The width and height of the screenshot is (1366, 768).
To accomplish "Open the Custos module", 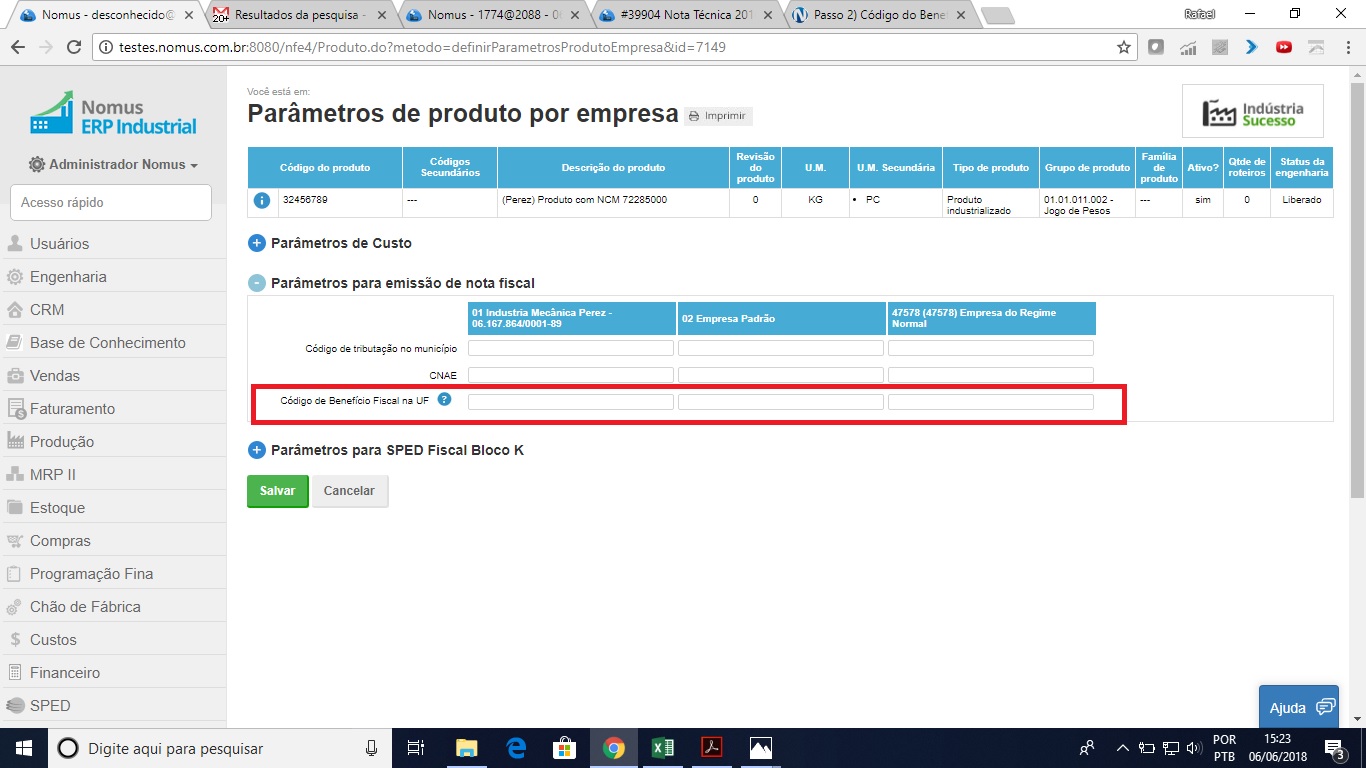I will (113, 640).
